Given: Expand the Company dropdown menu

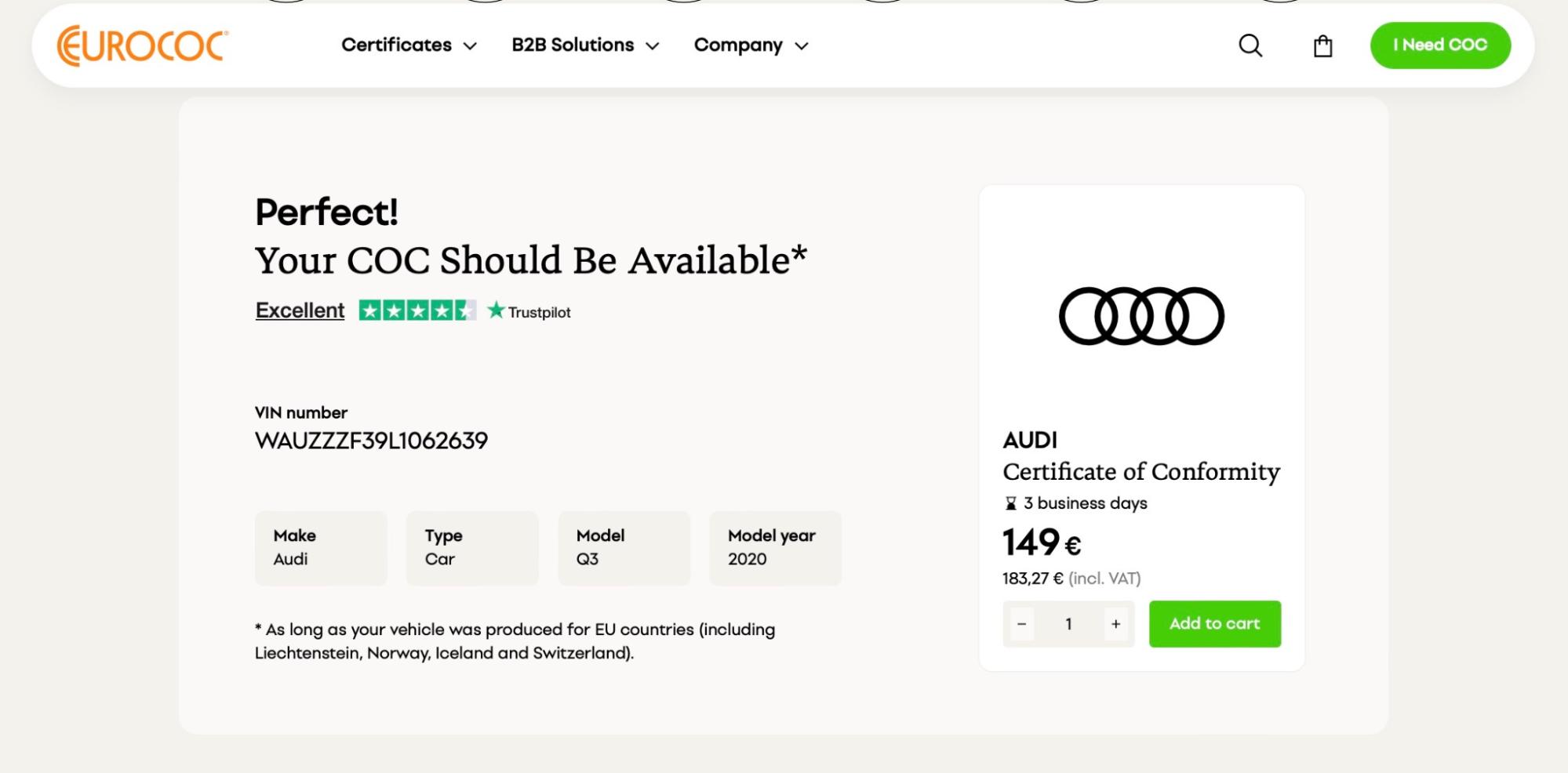Looking at the screenshot, I should (751, 45).
